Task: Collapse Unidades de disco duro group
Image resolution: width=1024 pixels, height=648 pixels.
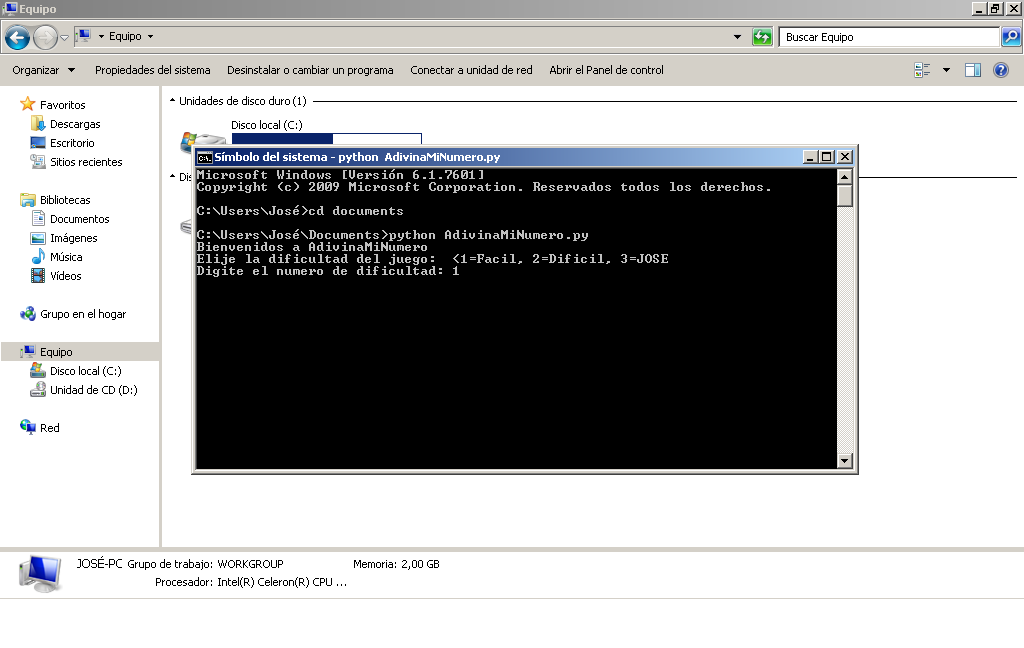Action: coord(172,101)
